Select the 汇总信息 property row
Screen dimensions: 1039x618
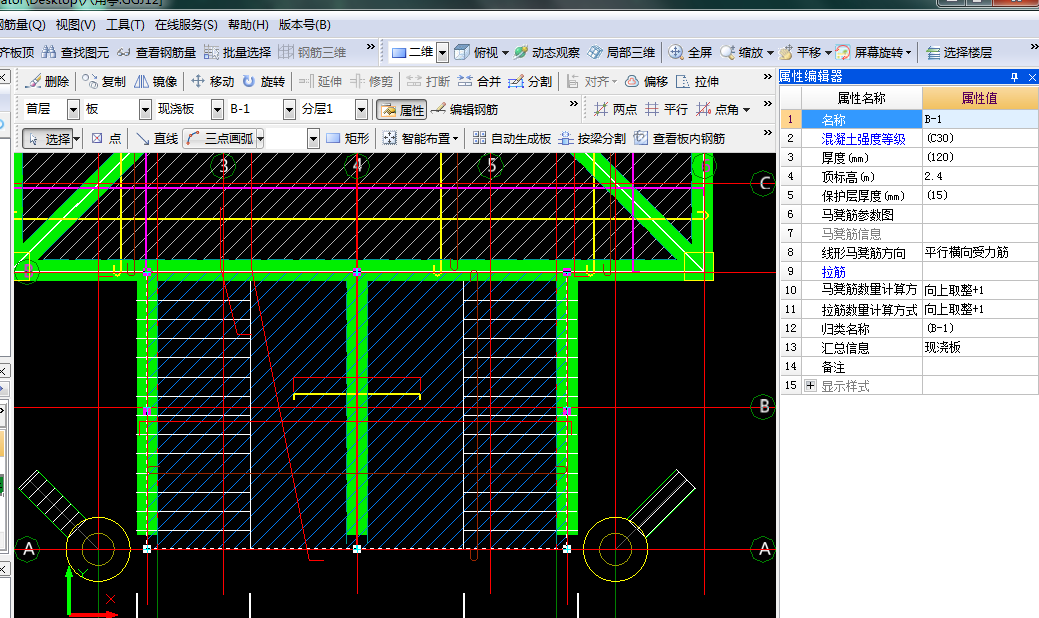click(x=909, y=348)
